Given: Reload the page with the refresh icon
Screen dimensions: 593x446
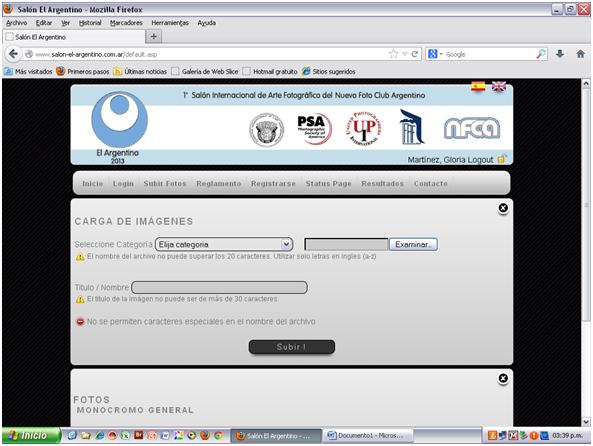Looking at the screenshot, I should [414, 54].
